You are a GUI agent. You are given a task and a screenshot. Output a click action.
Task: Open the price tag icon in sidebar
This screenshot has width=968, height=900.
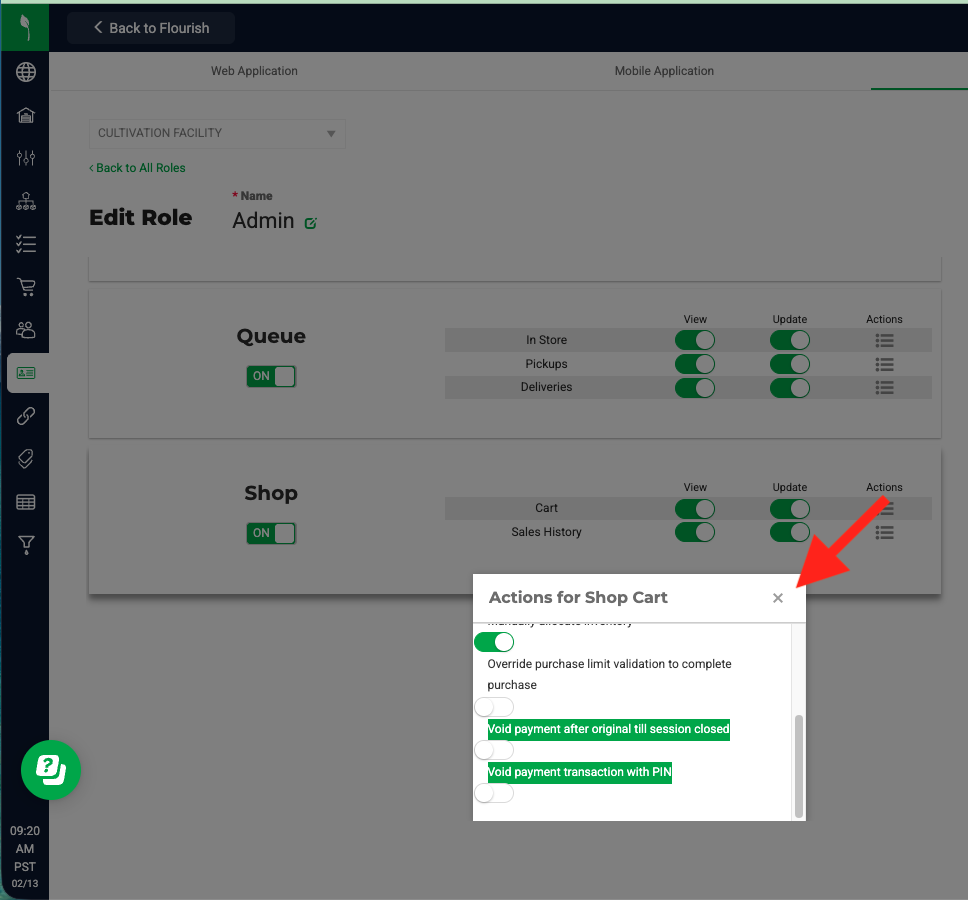[25, 459]
